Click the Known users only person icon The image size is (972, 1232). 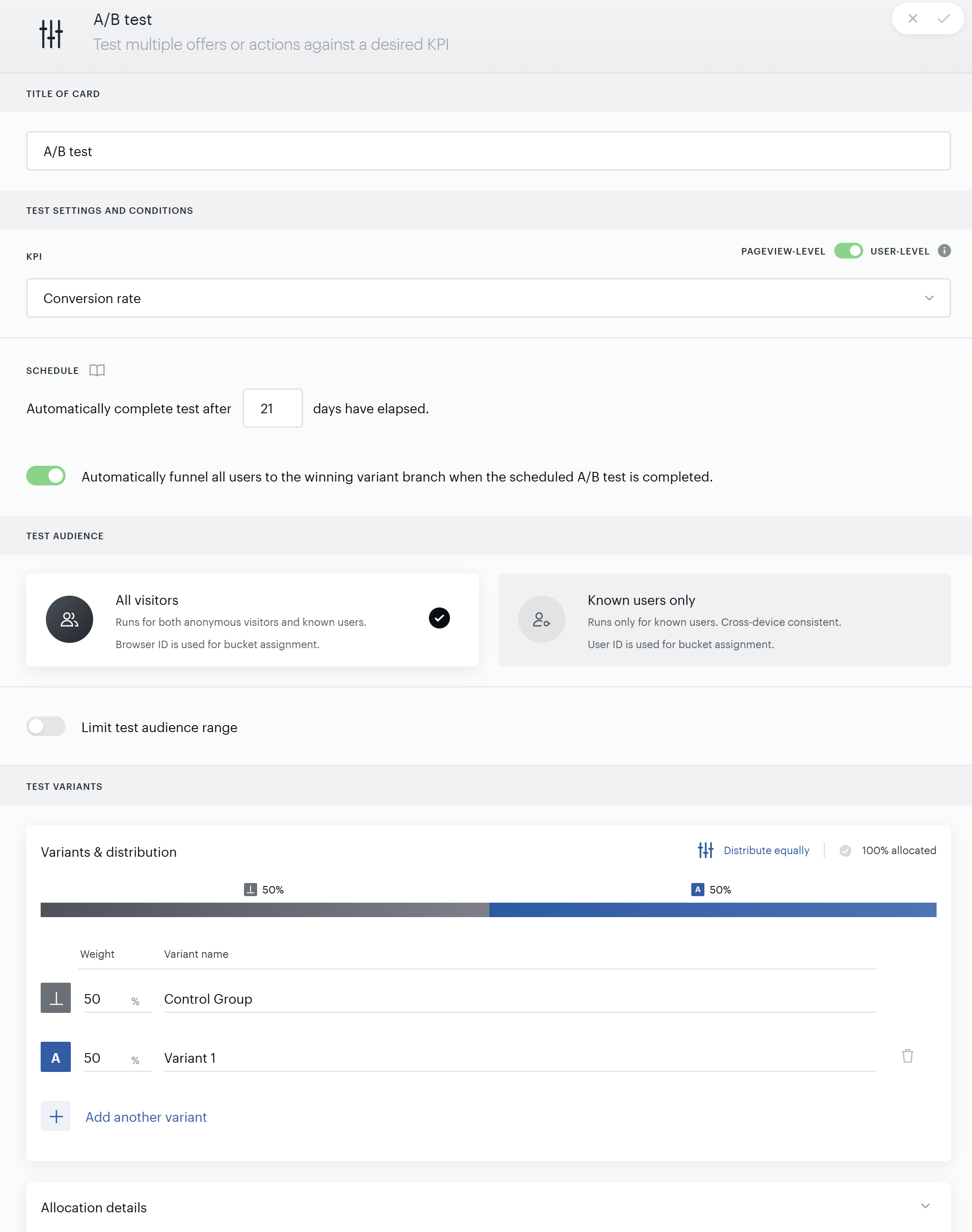[x=541, y=619]
